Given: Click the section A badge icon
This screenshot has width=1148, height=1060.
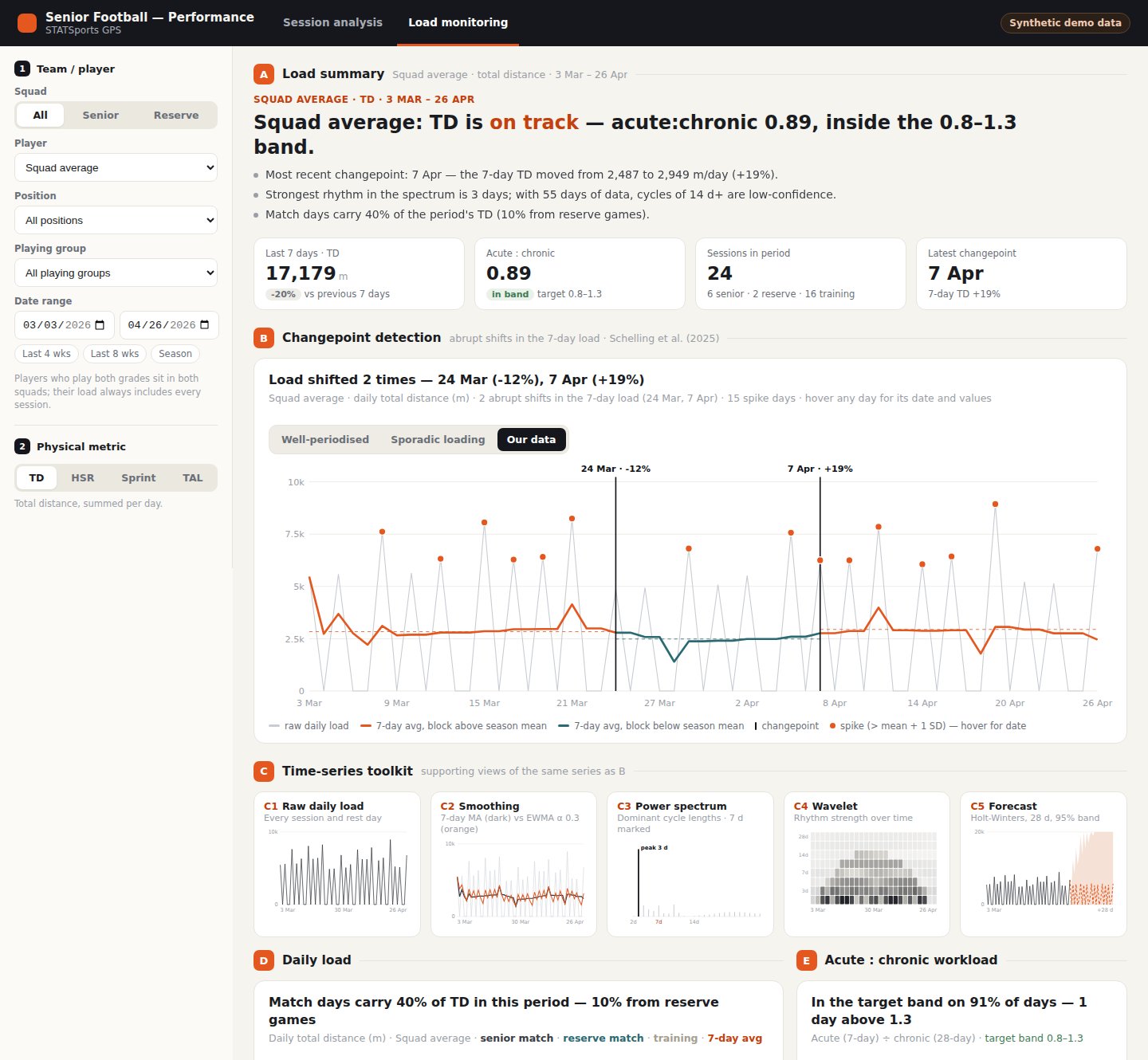Looking at the screenshot, I should (264, 74).
